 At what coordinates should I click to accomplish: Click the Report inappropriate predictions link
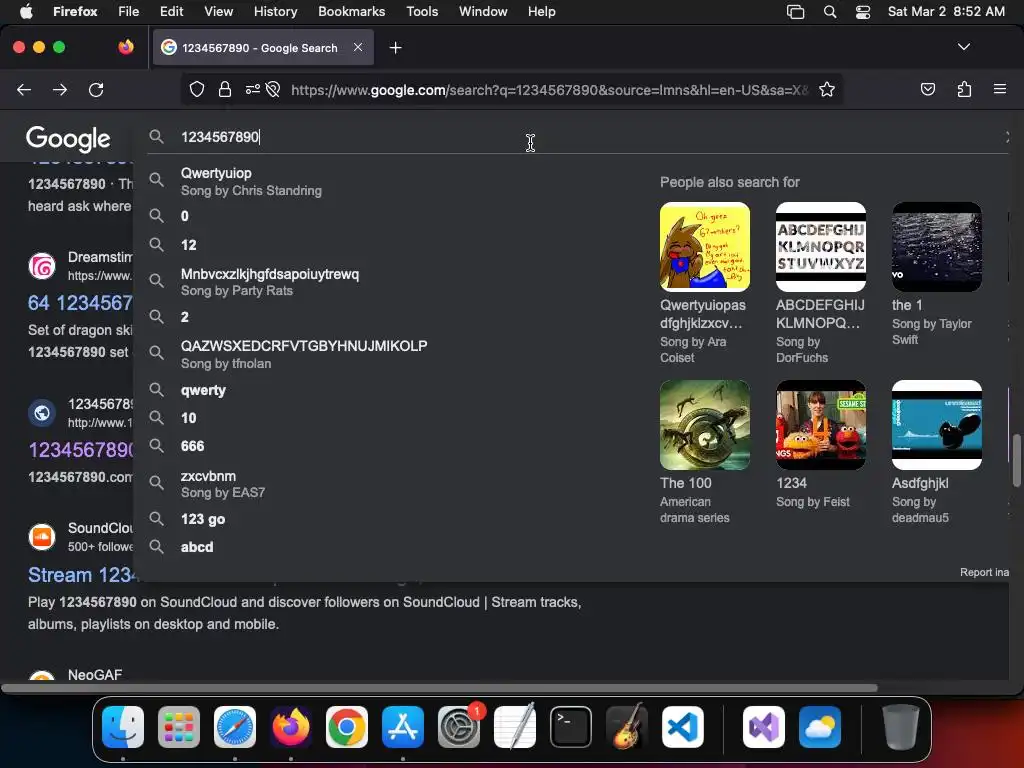coord(984,572)
